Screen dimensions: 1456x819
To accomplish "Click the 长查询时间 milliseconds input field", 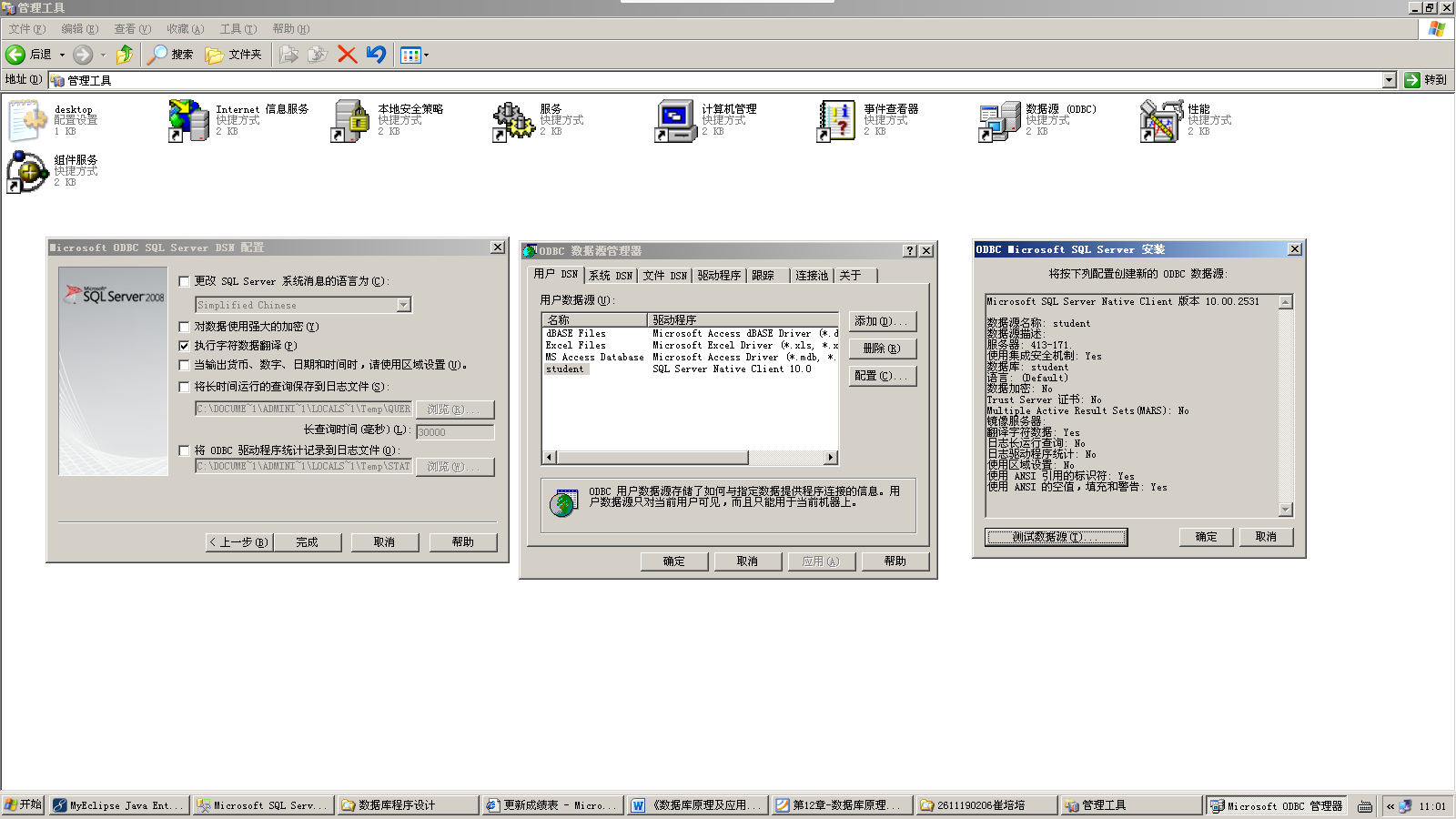I will 455,432.
